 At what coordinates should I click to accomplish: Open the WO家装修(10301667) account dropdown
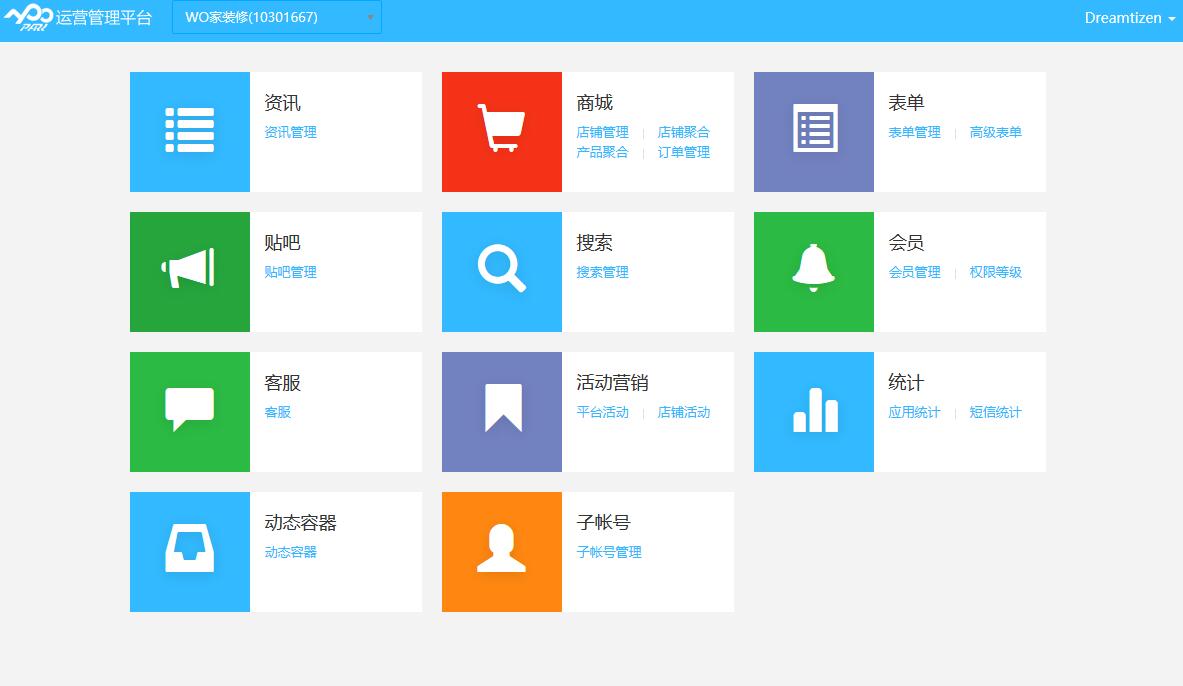tap(276, 17)
